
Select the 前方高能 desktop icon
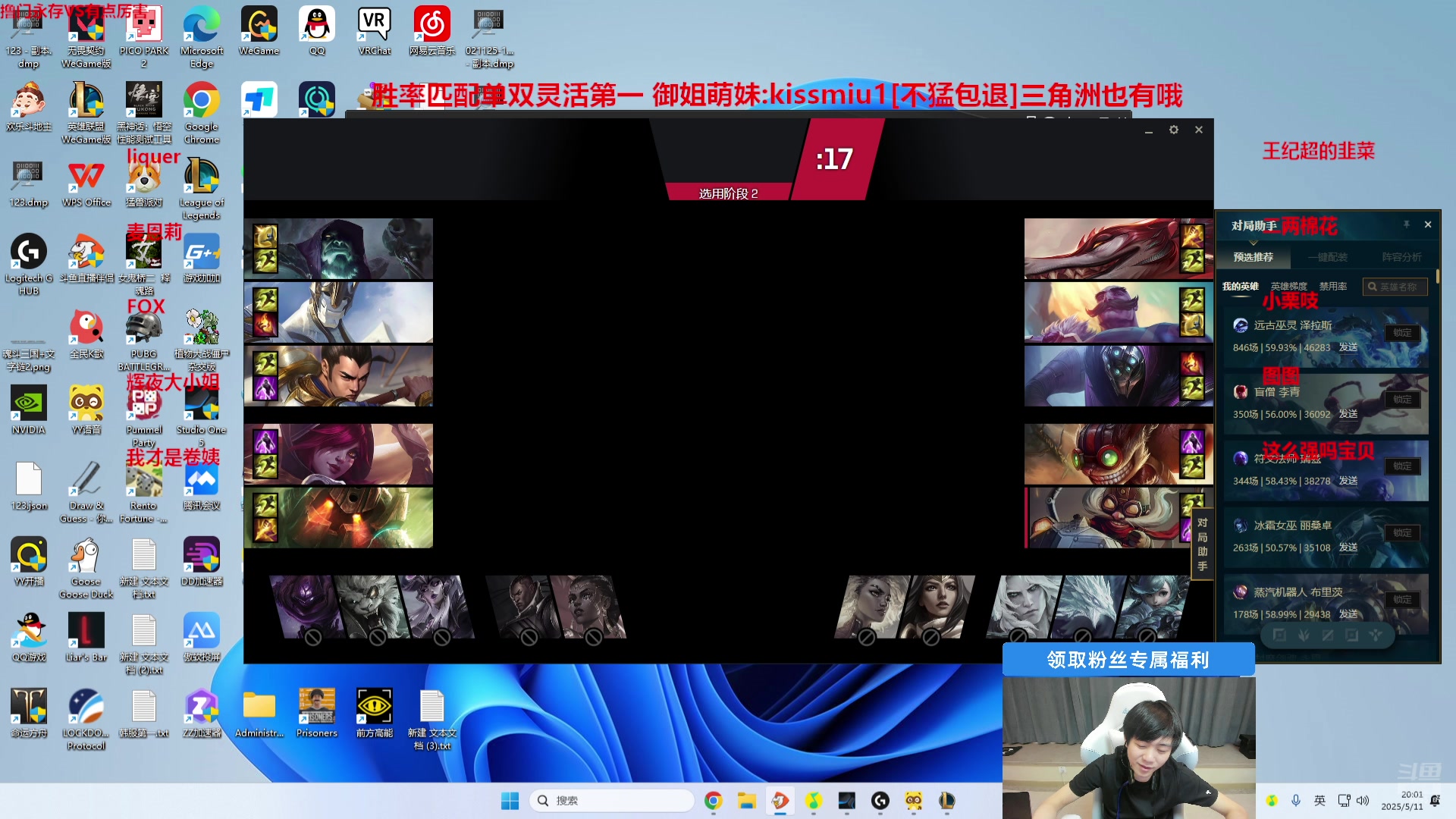click(x=375, y=714)
